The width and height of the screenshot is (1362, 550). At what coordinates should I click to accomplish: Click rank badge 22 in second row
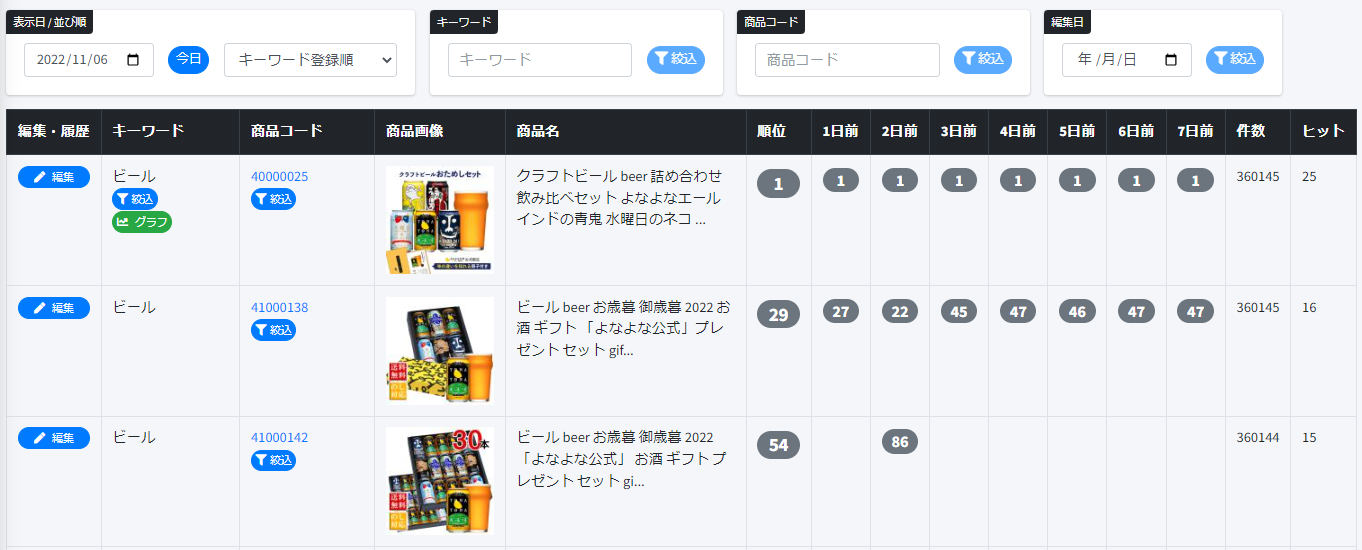click(900, 311)
